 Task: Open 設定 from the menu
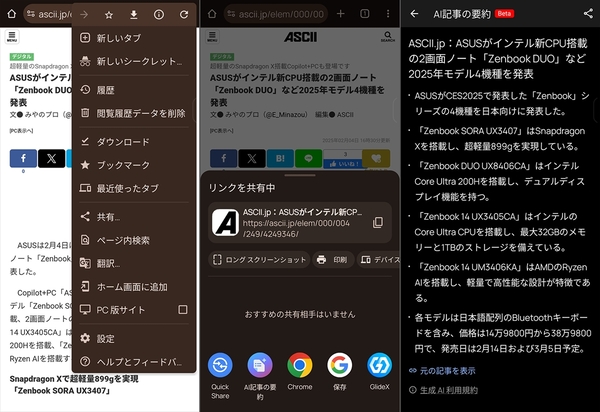(134, 339)
